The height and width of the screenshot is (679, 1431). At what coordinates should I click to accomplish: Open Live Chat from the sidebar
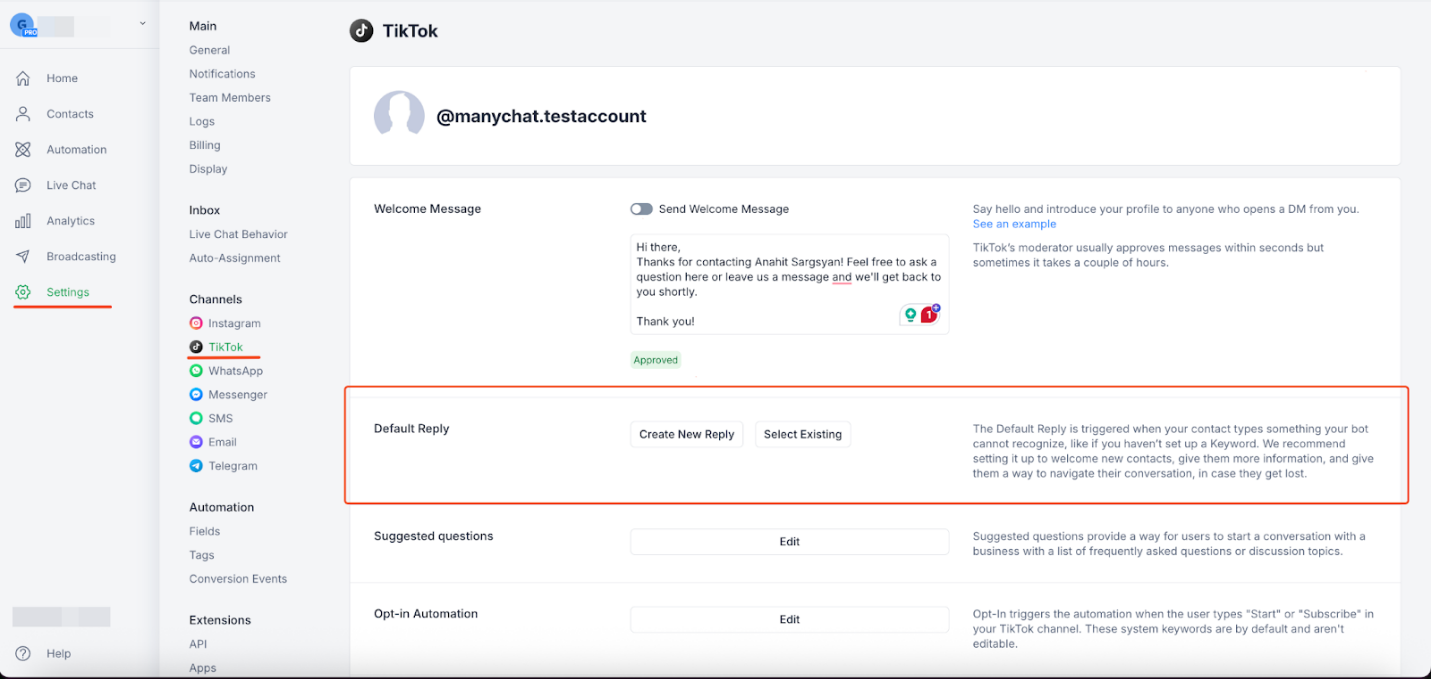(x=70, y=185)
